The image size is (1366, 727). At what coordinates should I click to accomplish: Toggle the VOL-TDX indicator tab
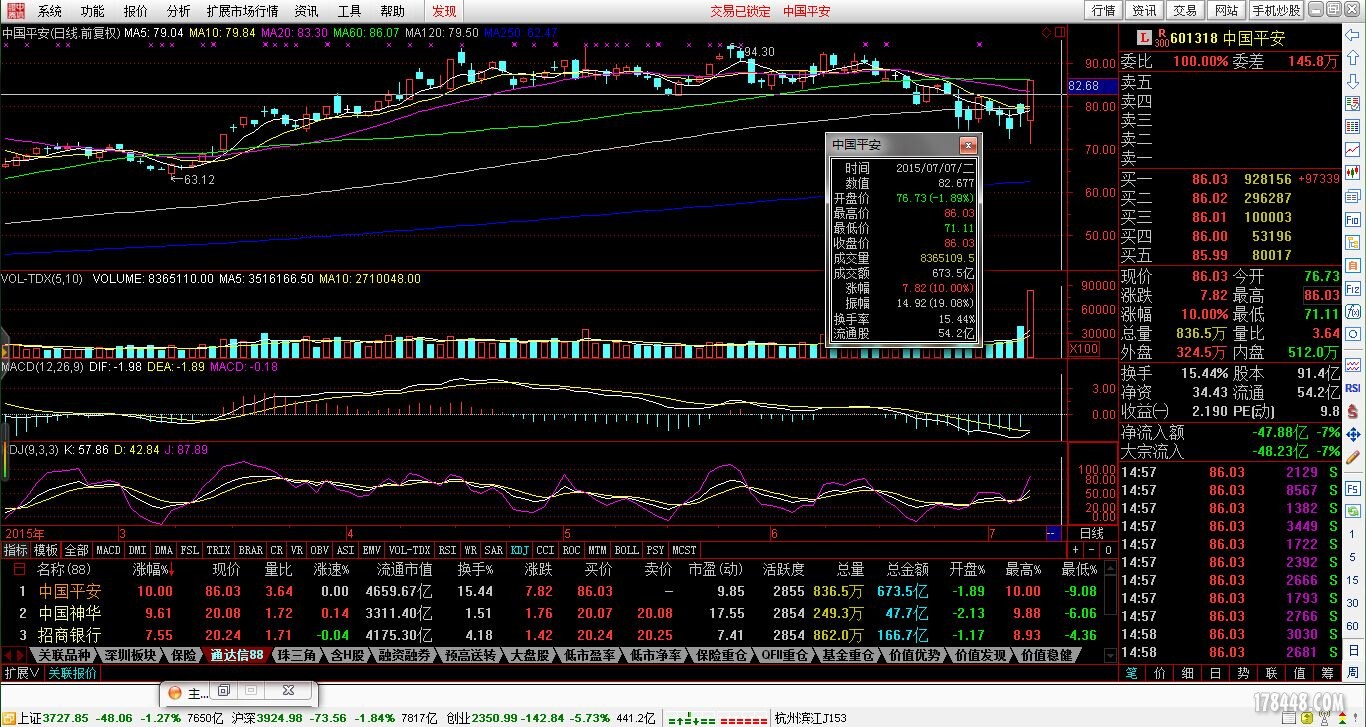pyautogui.click(x=410, y=549)
